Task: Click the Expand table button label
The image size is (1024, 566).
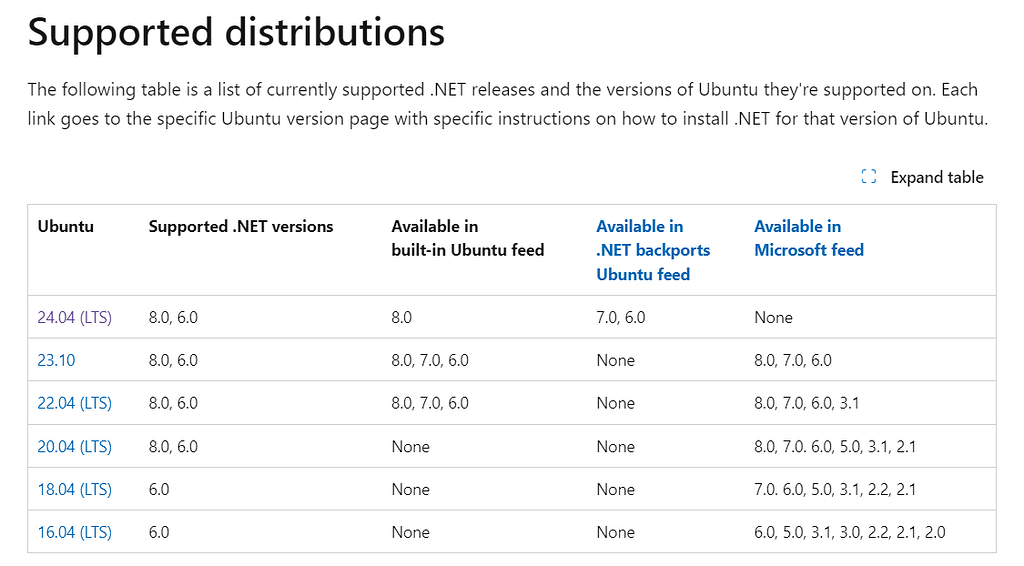Action: (936, 177)
